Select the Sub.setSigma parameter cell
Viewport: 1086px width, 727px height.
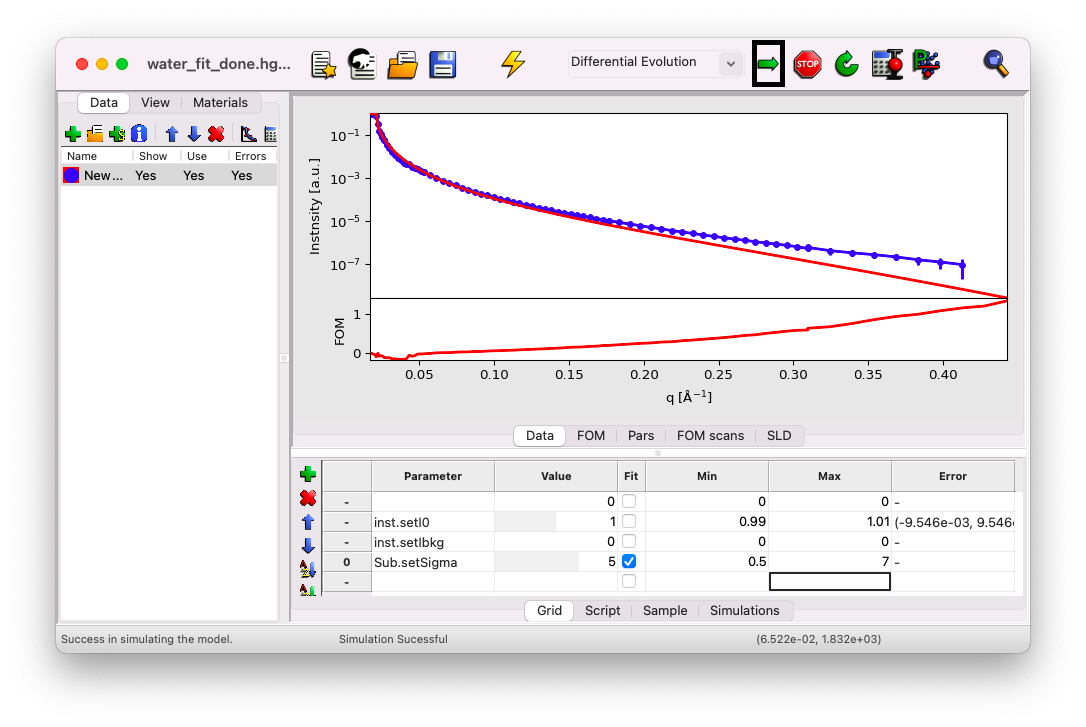pos(433,562)
